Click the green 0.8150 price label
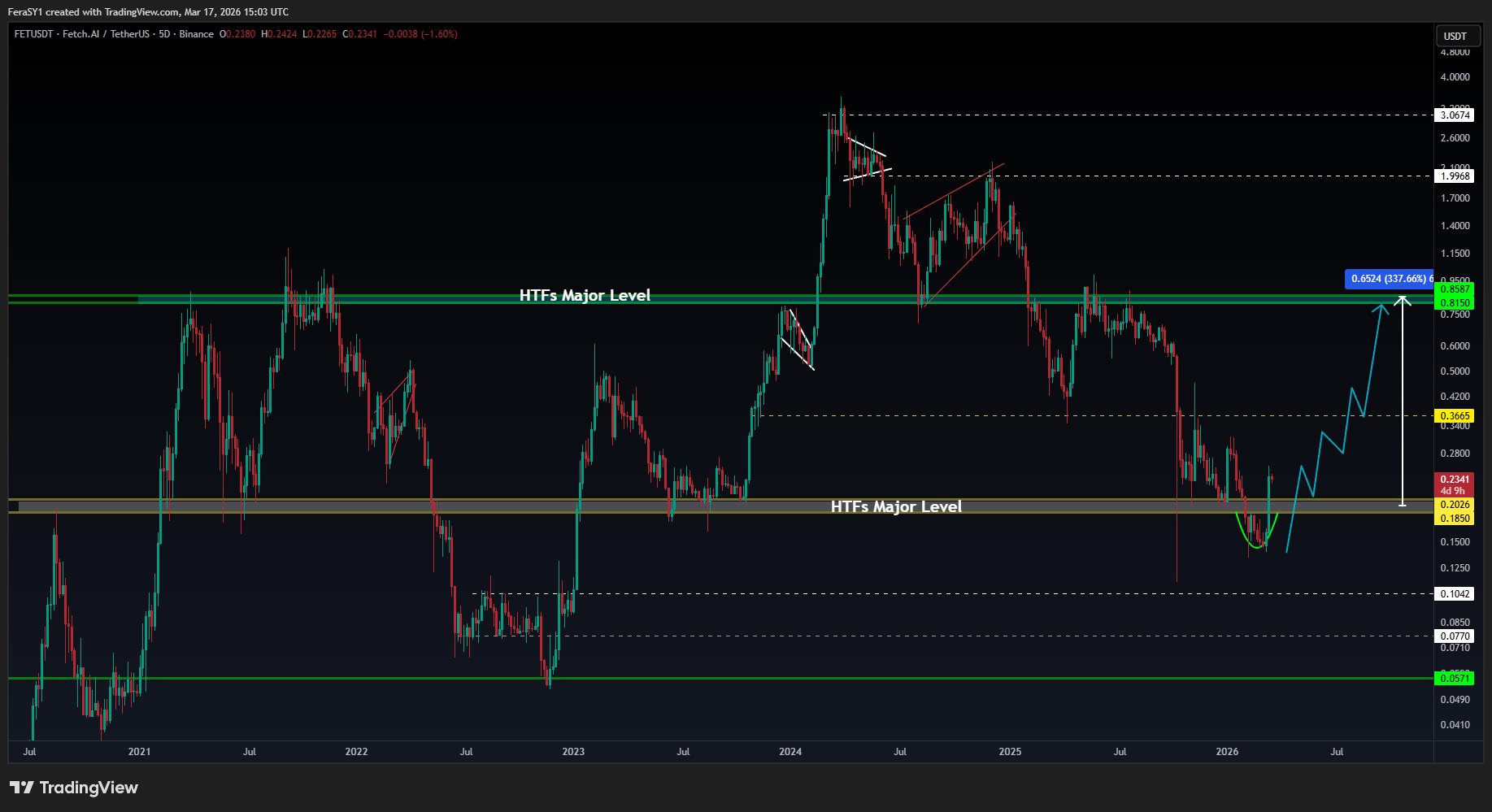 tap(1455, 303)
